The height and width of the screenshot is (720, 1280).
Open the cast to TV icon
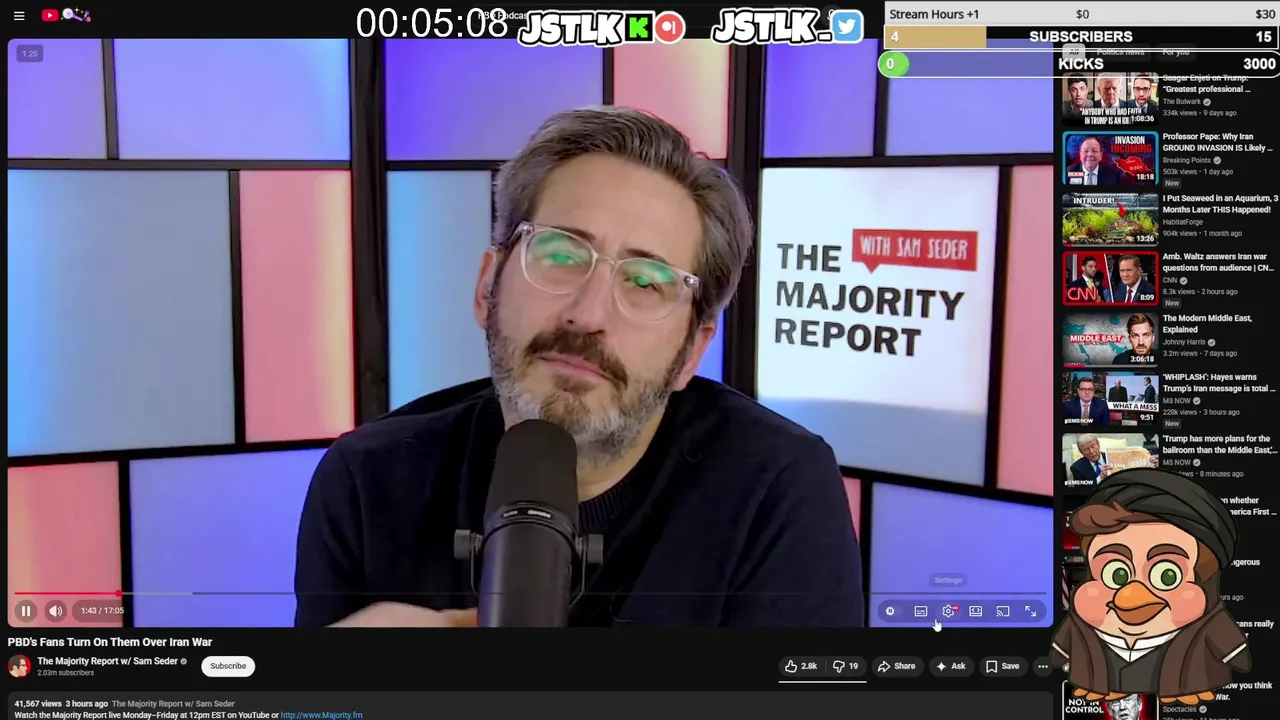(x=1003, y=611)
